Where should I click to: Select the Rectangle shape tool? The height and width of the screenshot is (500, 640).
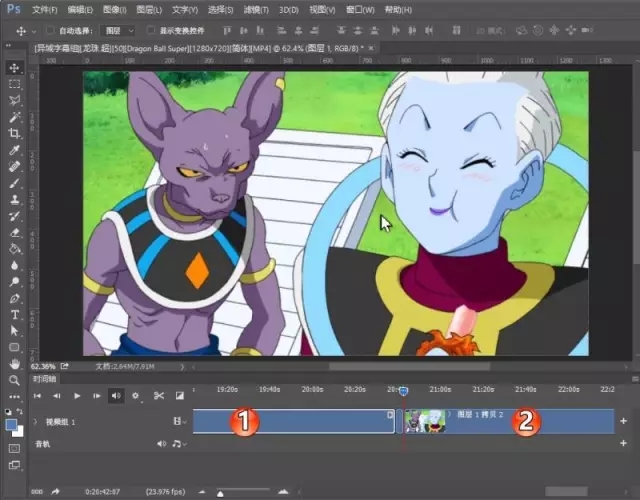(x=14, y=347)
